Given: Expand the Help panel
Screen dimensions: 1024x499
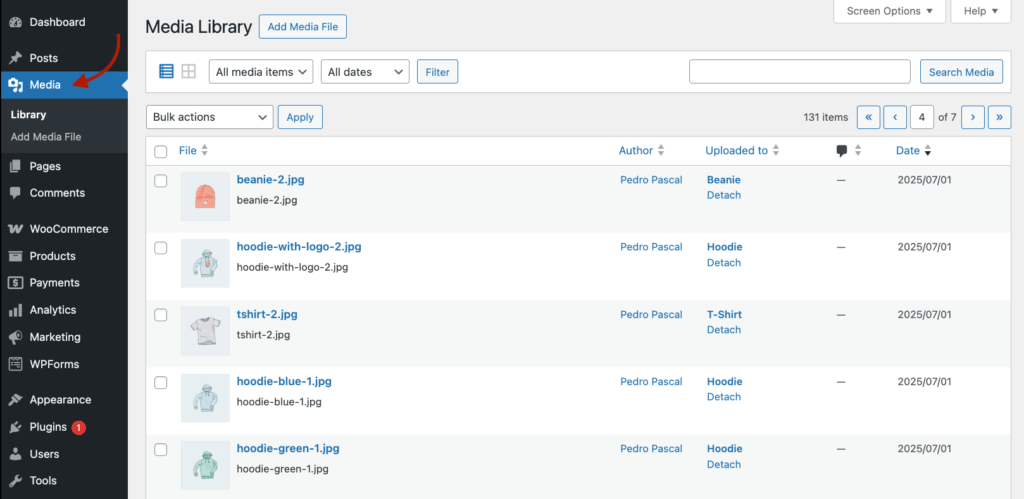Looking at the screenshot, I should (x=981, y=12).
